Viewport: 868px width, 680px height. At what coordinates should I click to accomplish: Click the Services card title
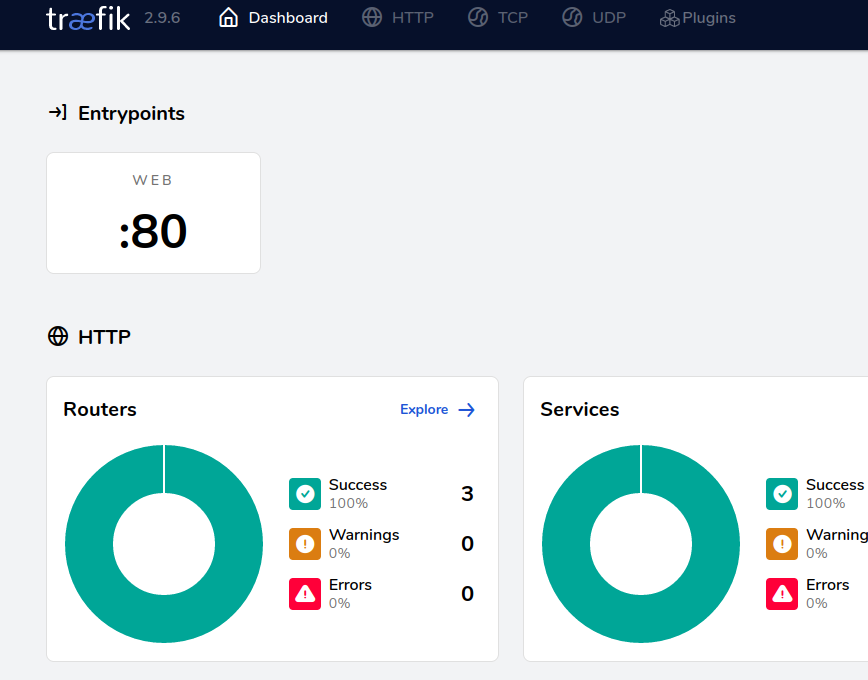[x=578, y=409]
